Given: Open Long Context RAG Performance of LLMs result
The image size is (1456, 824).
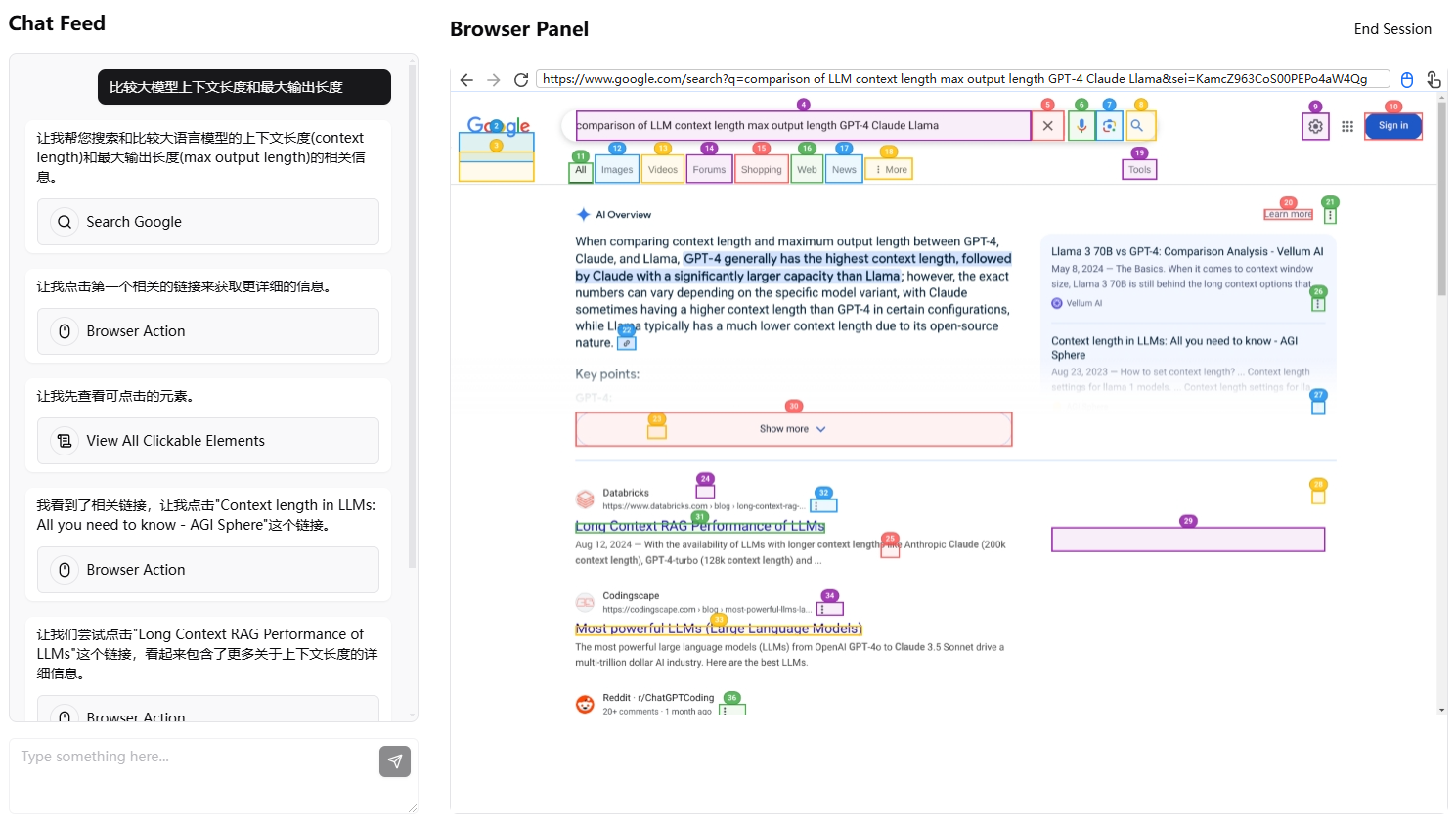Looking at the screenshot, I should click(700, 526).
